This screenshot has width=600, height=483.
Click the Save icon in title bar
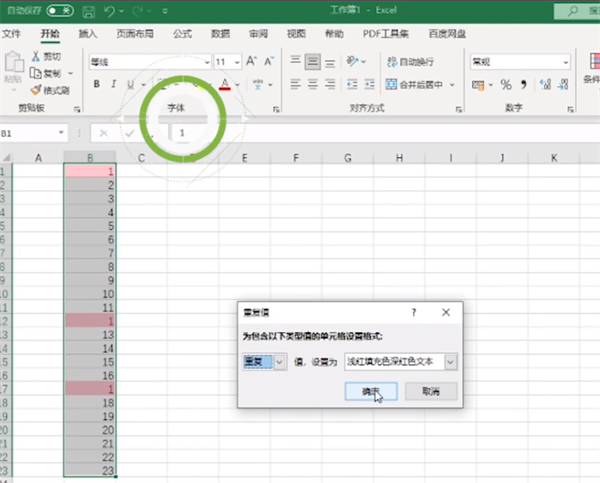[88, 11]
